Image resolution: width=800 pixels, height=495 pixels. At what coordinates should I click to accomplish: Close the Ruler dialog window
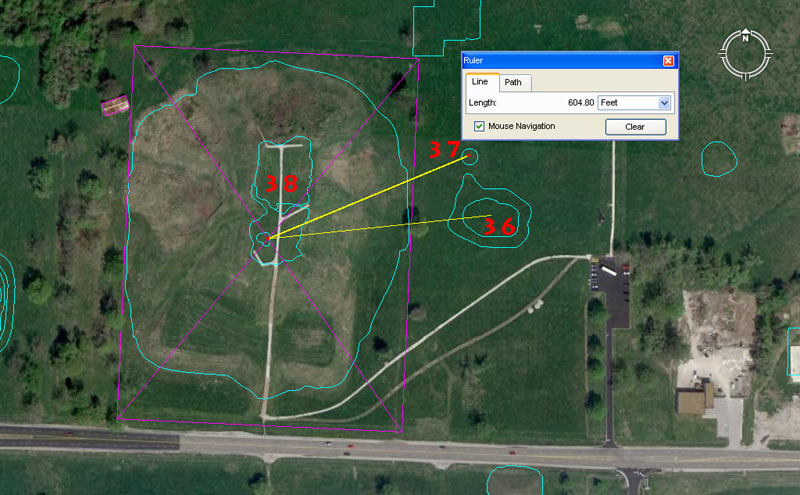668,60
